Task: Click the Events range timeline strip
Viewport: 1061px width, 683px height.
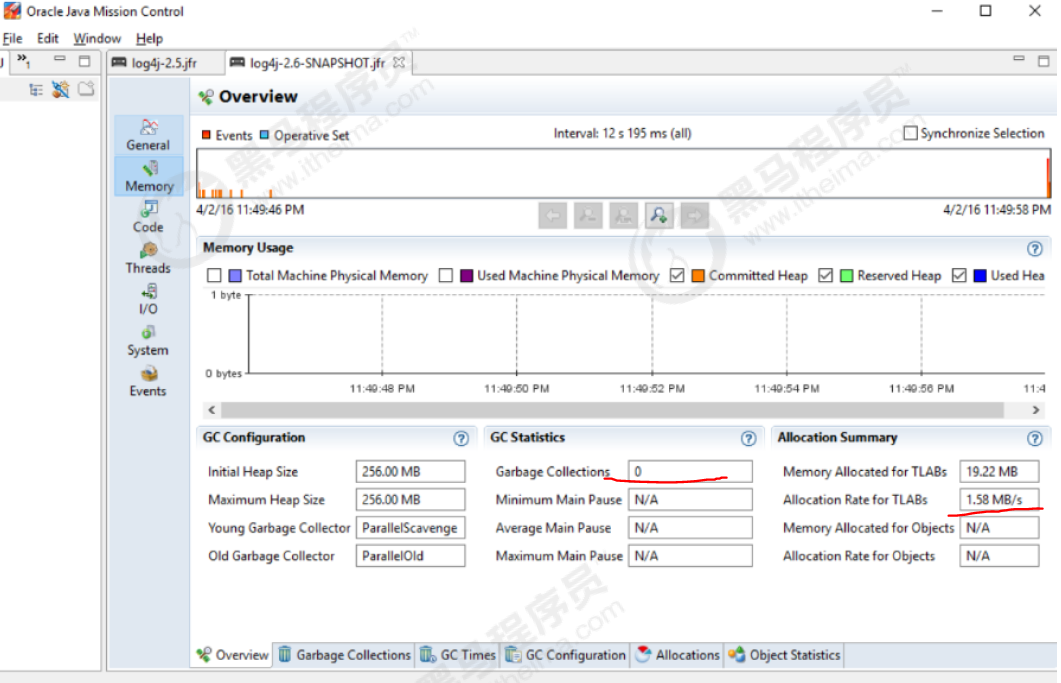Action: (x=623, y=173)
